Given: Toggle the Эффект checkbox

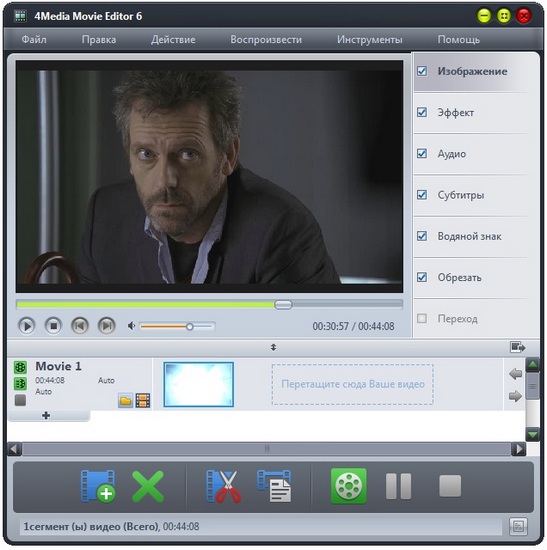Looking at the screenshot, I should [x=422, y=112].
